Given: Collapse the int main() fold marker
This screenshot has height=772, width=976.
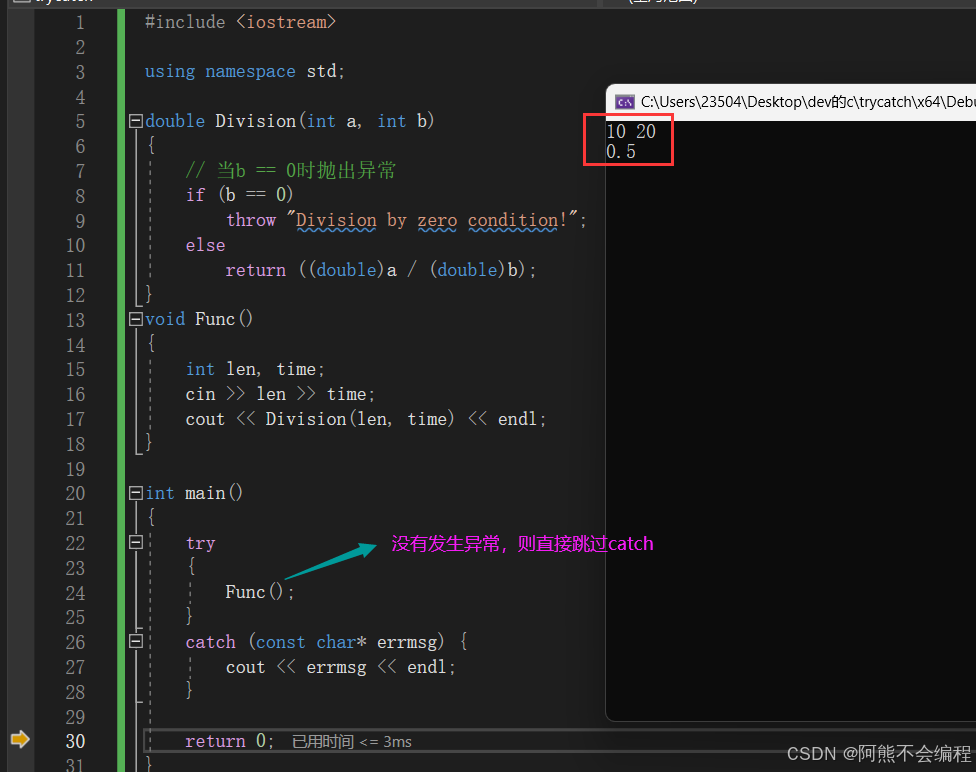Looking at the screenshot, I should click(x=136, y=493).
